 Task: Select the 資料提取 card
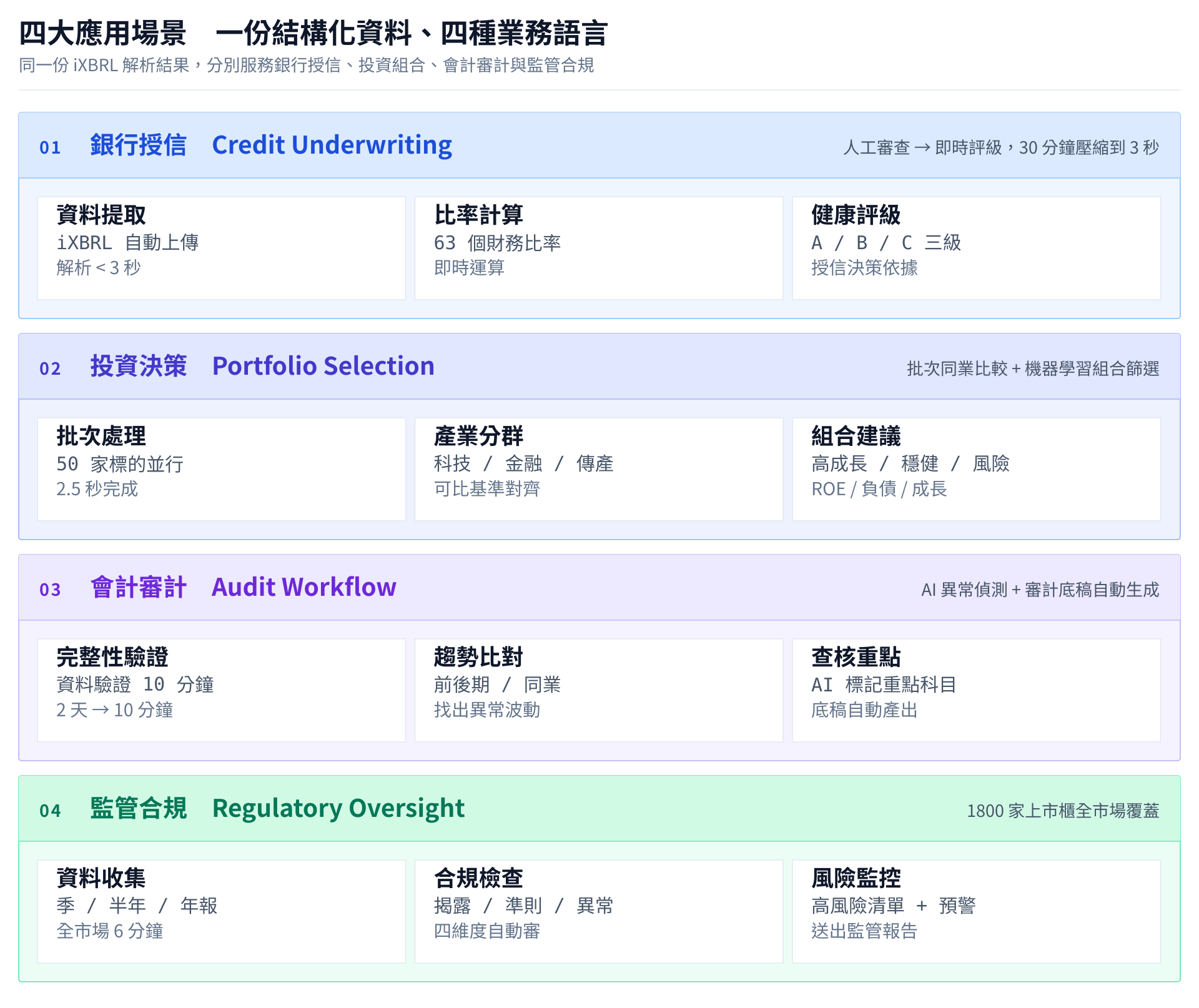tap(222, 248)
